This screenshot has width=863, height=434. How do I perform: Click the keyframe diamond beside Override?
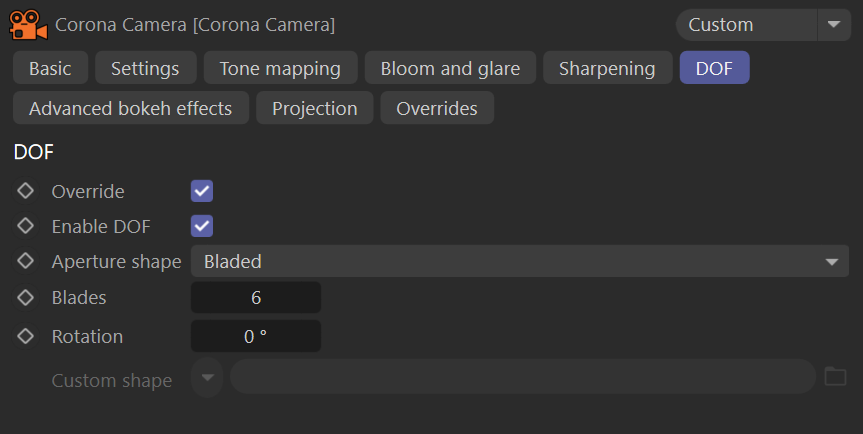coord(25,191)
